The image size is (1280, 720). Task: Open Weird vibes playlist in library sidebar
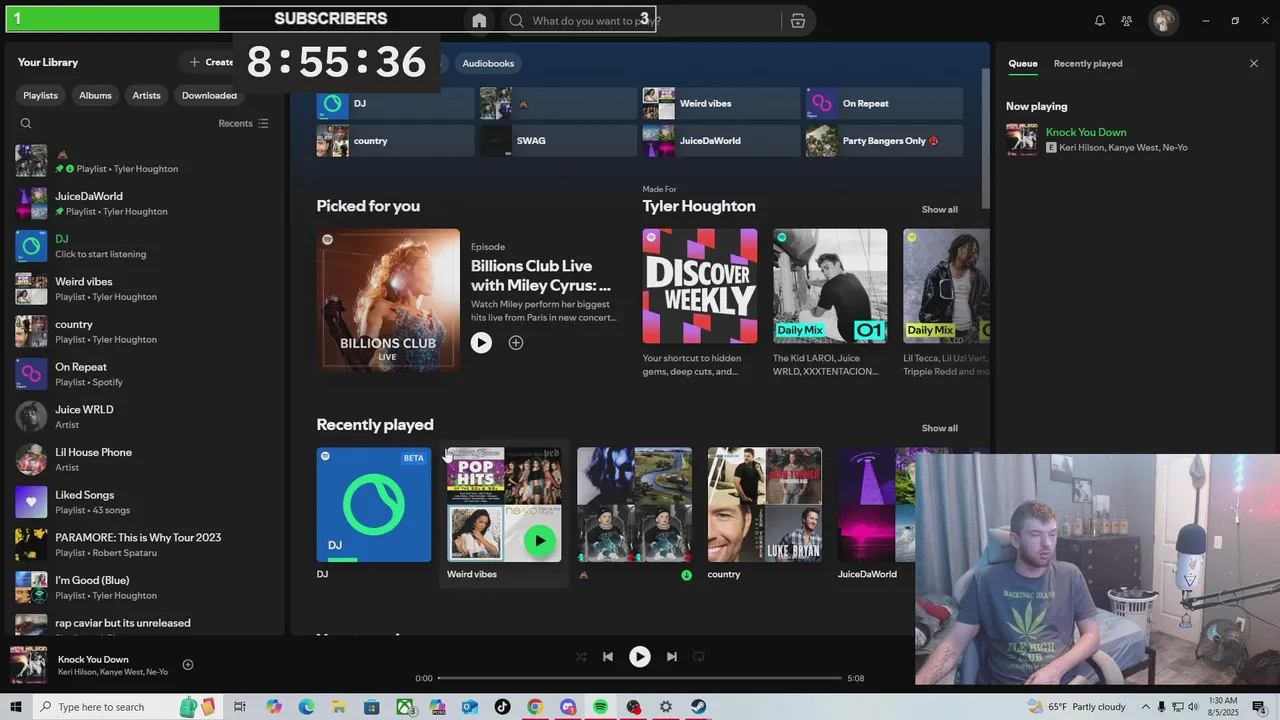(144, 289)
